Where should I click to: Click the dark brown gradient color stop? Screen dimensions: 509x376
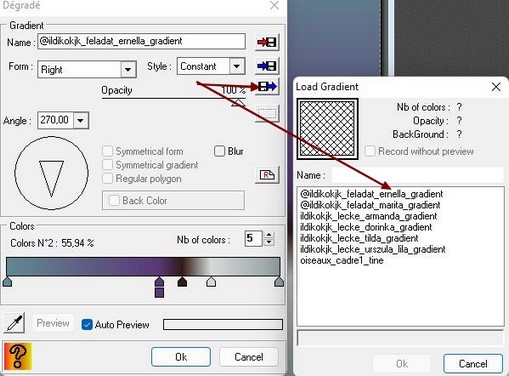[x=182, y=282]
